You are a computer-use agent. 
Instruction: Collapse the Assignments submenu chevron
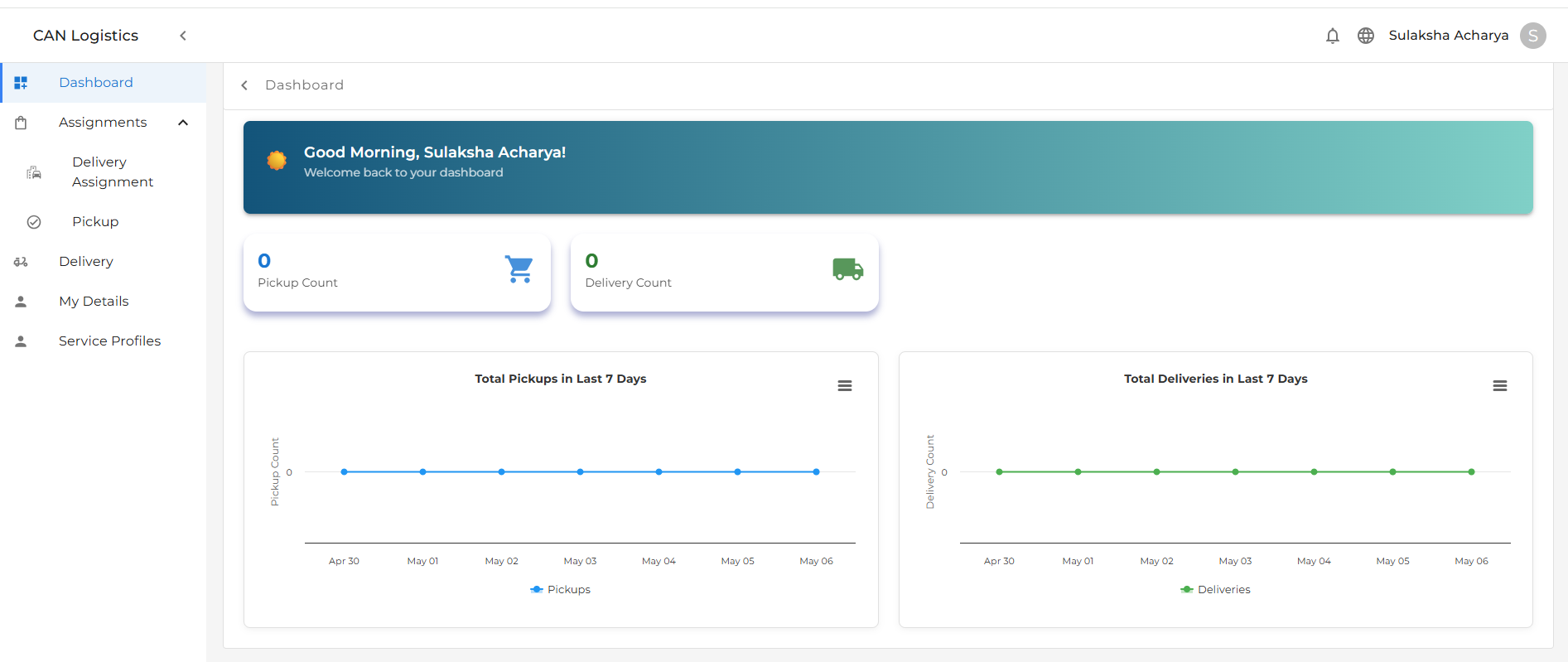coord(183,123)
